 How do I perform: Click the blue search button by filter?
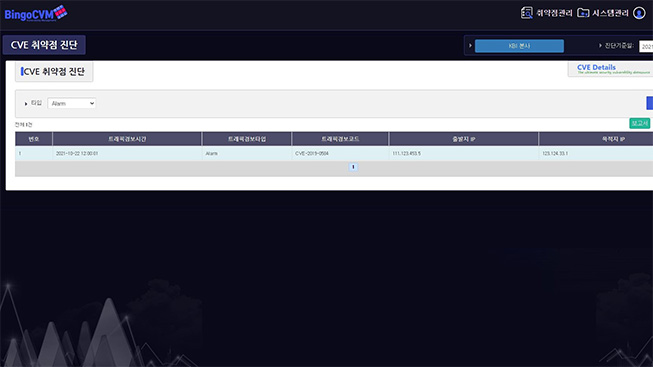pyautogui.click(x=650, y=103)
